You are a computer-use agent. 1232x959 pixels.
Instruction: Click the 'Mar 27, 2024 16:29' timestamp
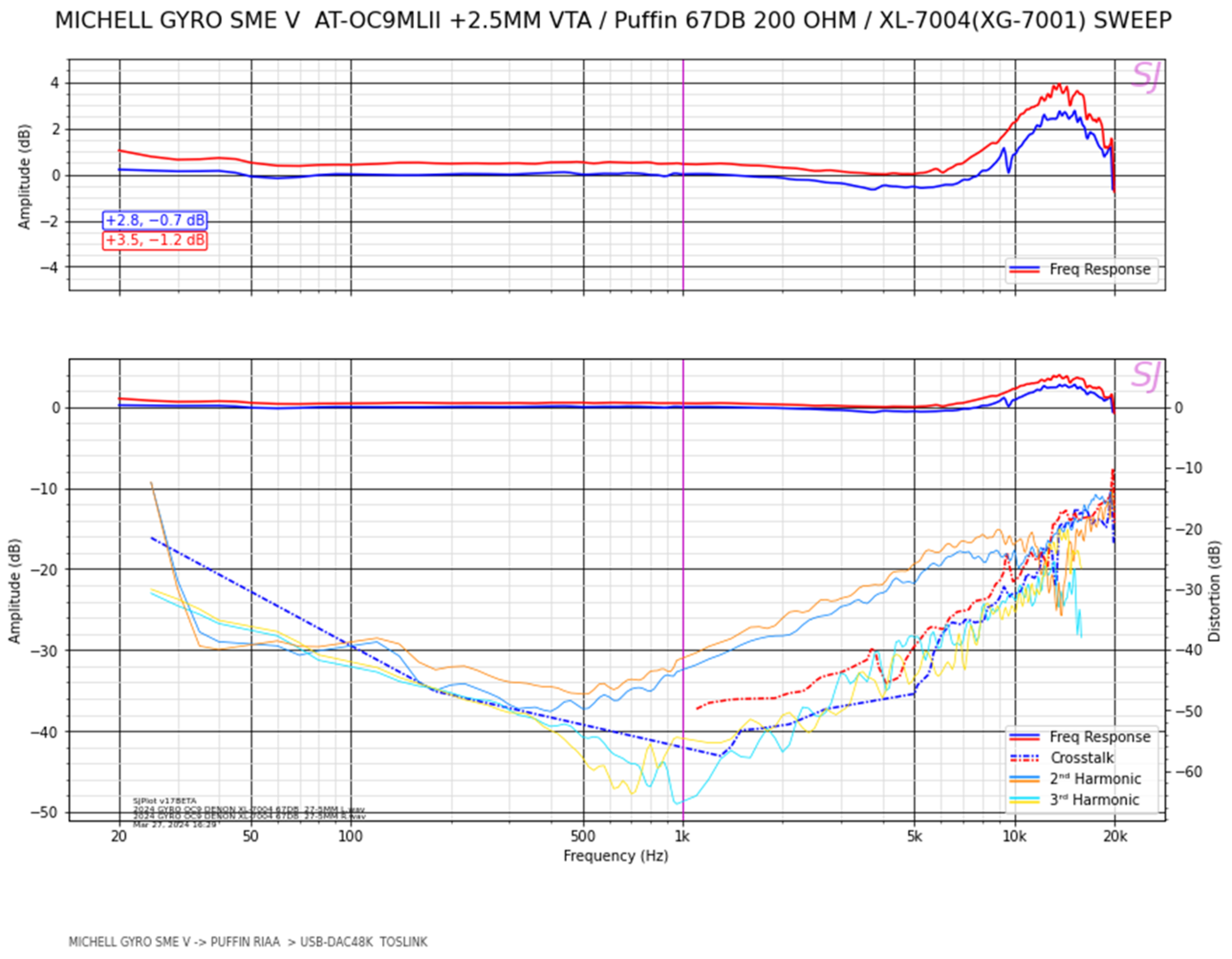175,825
